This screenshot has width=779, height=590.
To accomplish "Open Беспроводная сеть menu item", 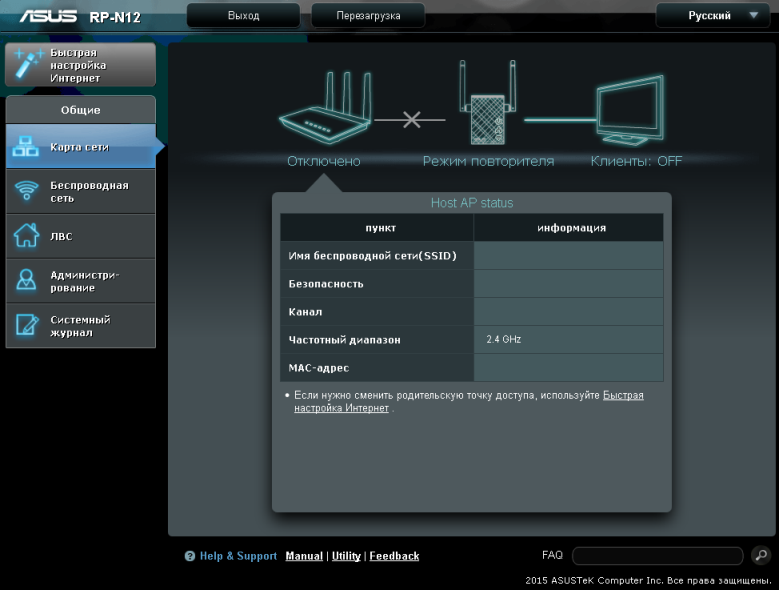I will click(x=80, y=192).
